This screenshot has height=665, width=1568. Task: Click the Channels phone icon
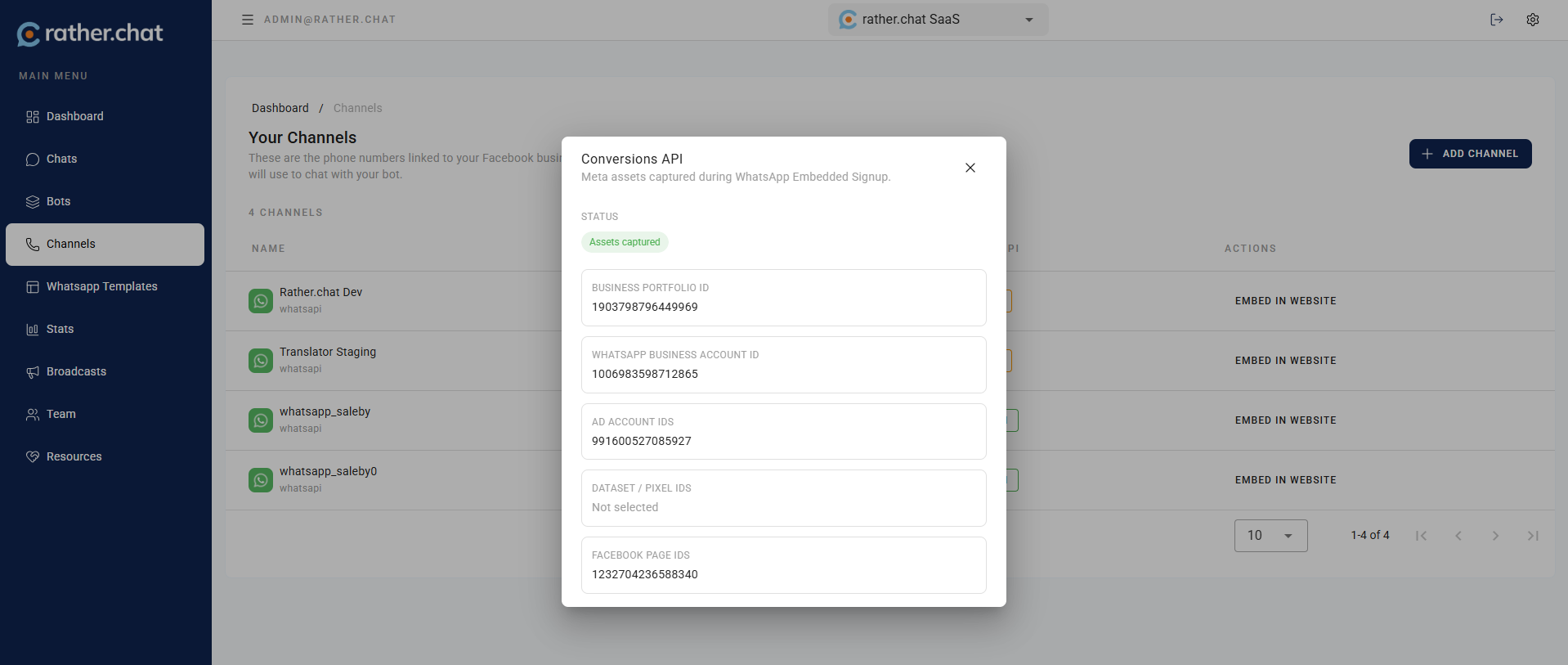point(33,245)
